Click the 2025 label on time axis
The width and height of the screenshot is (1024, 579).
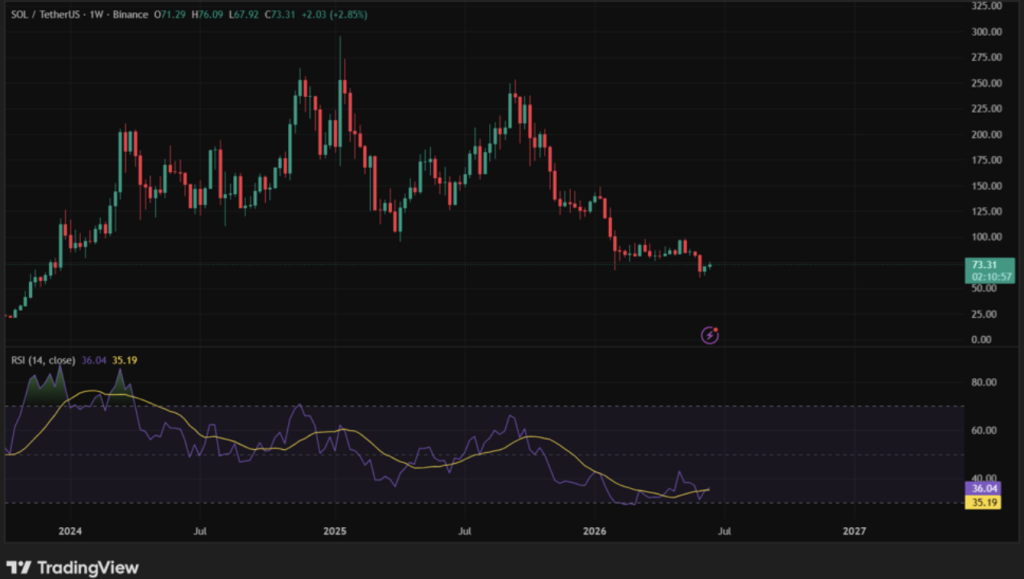334,531
